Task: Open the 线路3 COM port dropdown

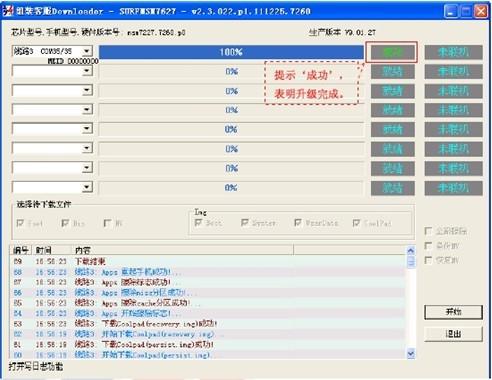Action: pyautogui.click(x=87, y=51)
